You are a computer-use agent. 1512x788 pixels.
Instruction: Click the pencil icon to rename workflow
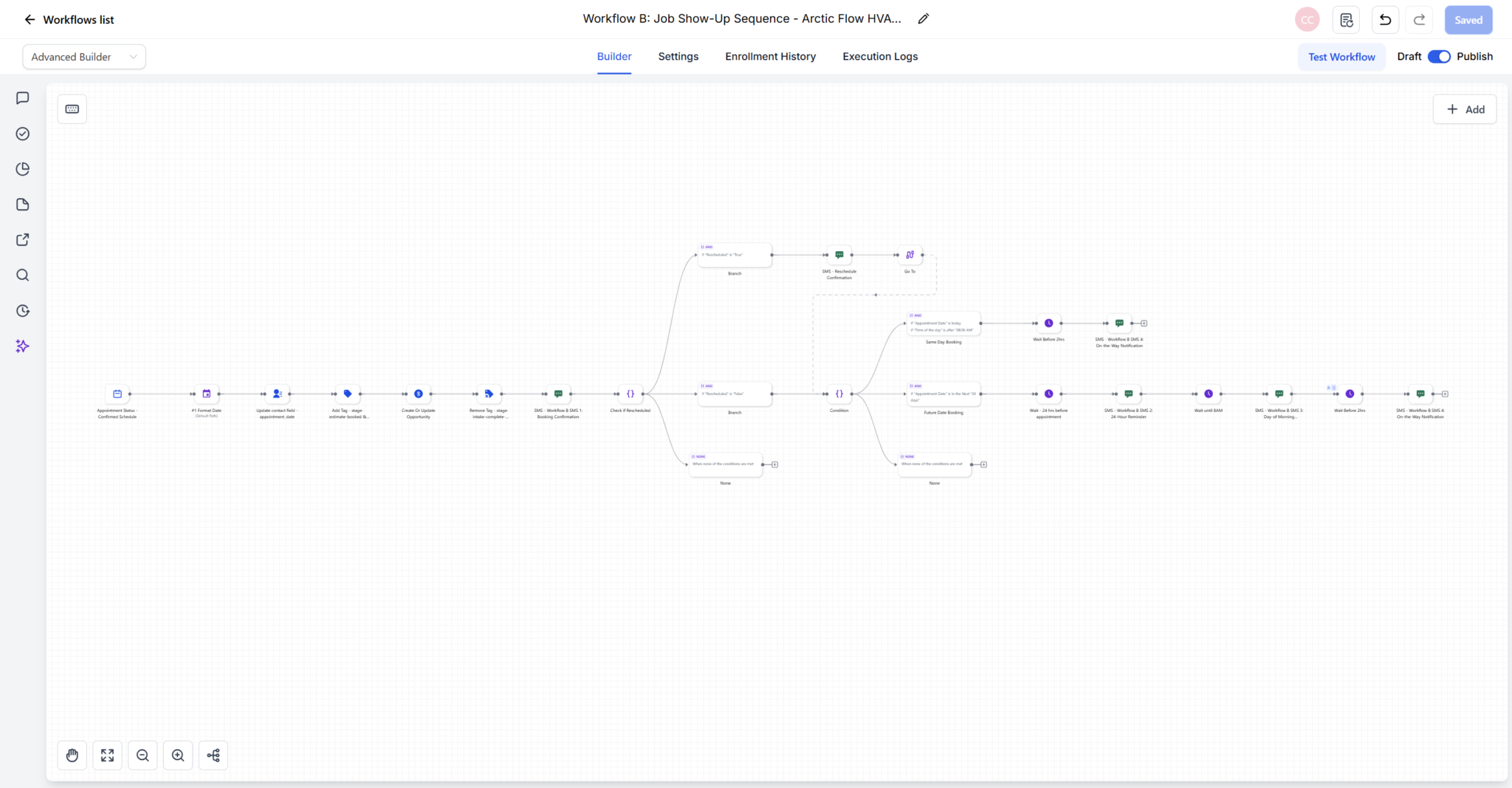pyautogui.click(x=924, y=19)
